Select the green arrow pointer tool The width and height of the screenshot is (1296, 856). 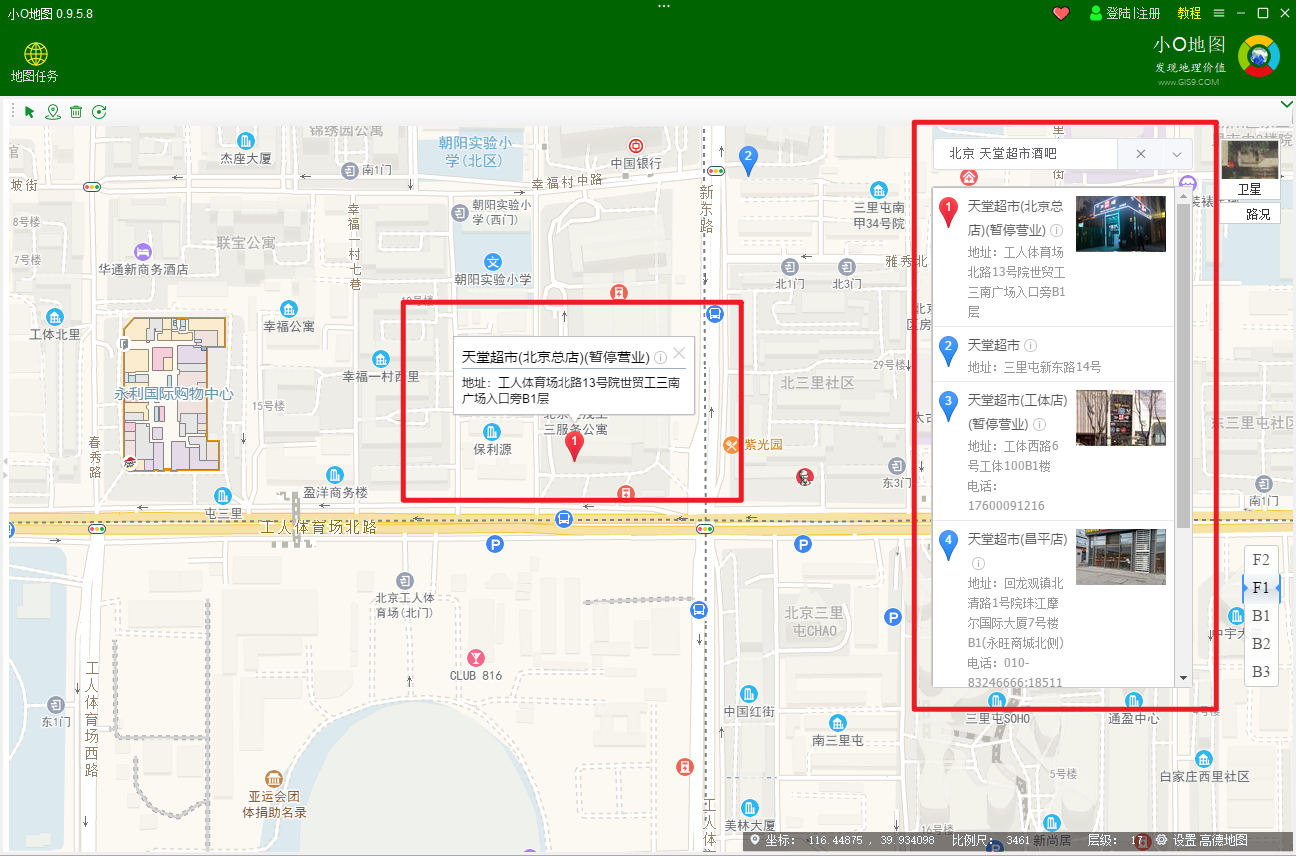[x=30, y=111]
